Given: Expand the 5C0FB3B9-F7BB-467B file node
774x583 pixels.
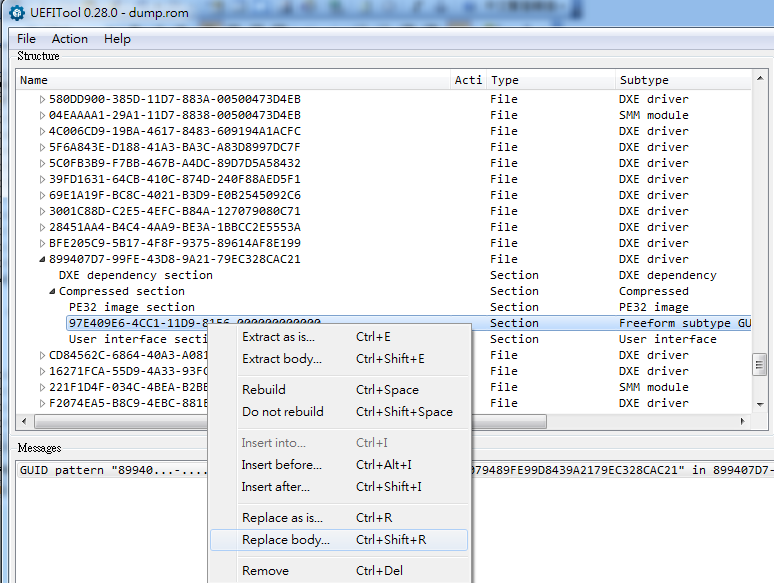Looking at the screenshot, I should (42, 163).
